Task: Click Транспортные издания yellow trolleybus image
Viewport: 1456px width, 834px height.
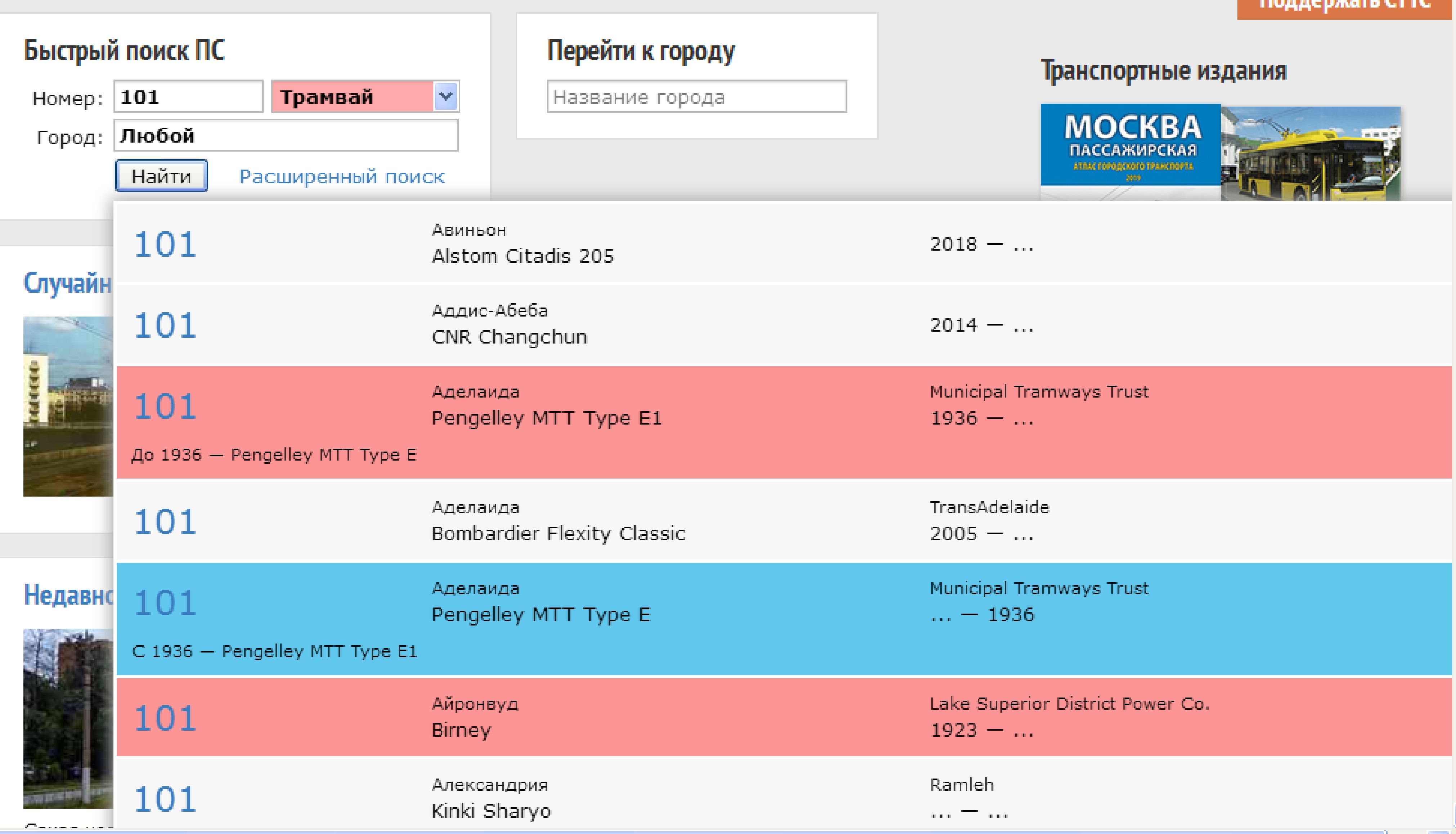Action: 1312,154
